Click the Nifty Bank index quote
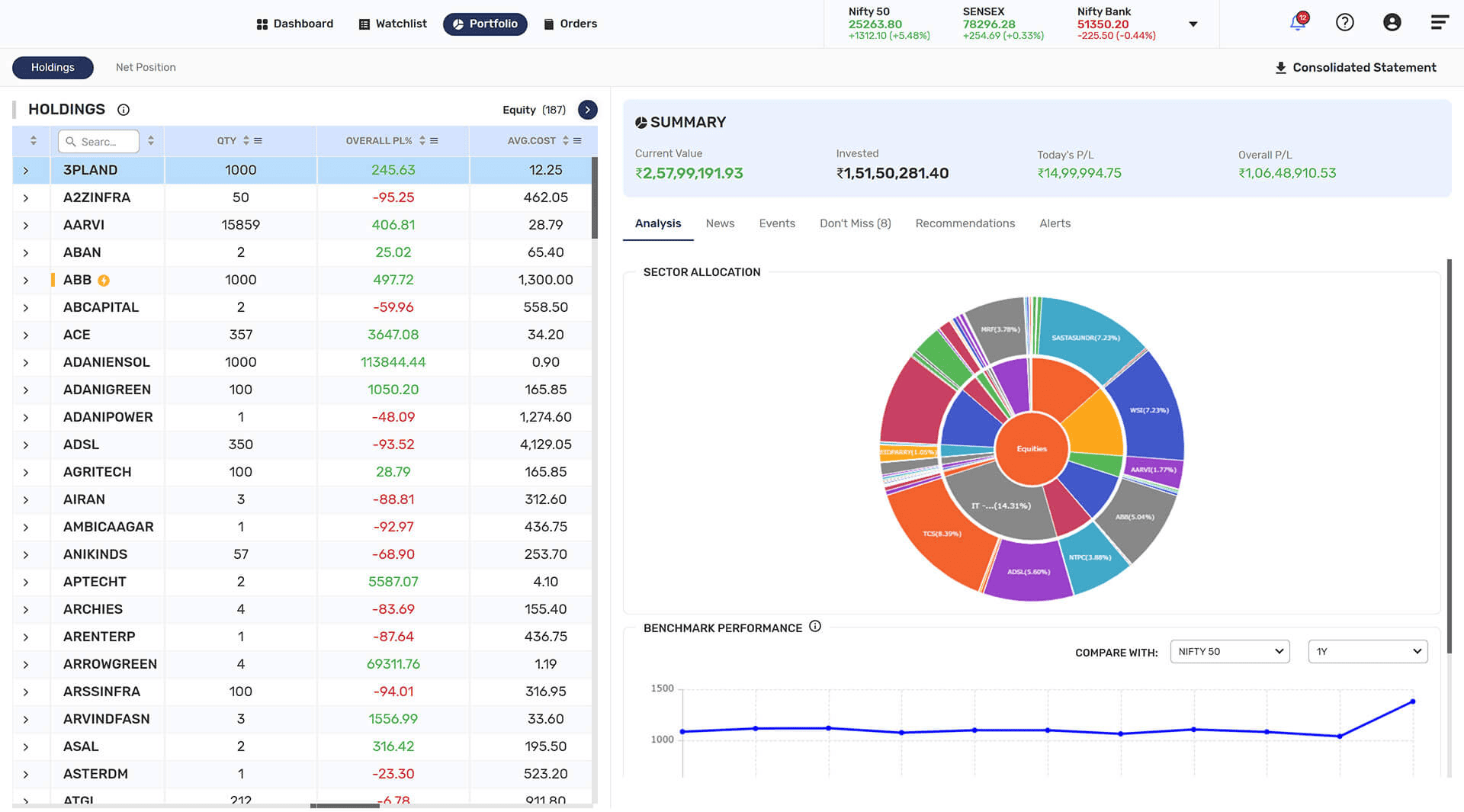1464x812 pixels. click(x=1116, y=24)
